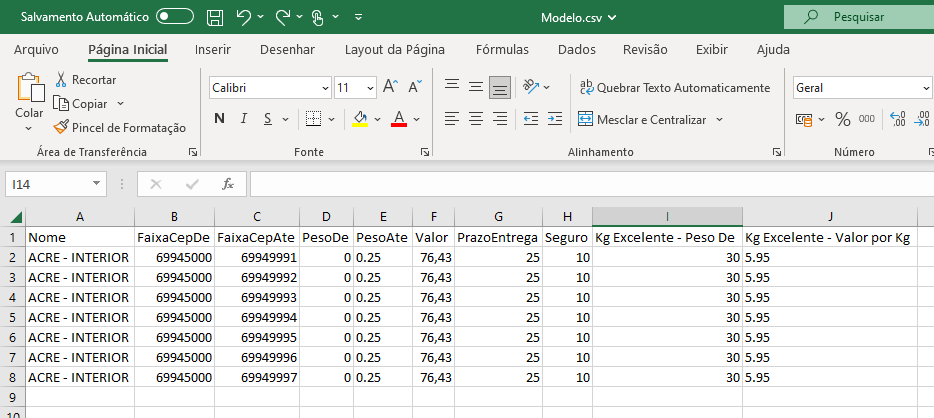Click the Increase Font Size icon
Image resolution: width=934 pixels, height=418 pixels.
(390, 88)
